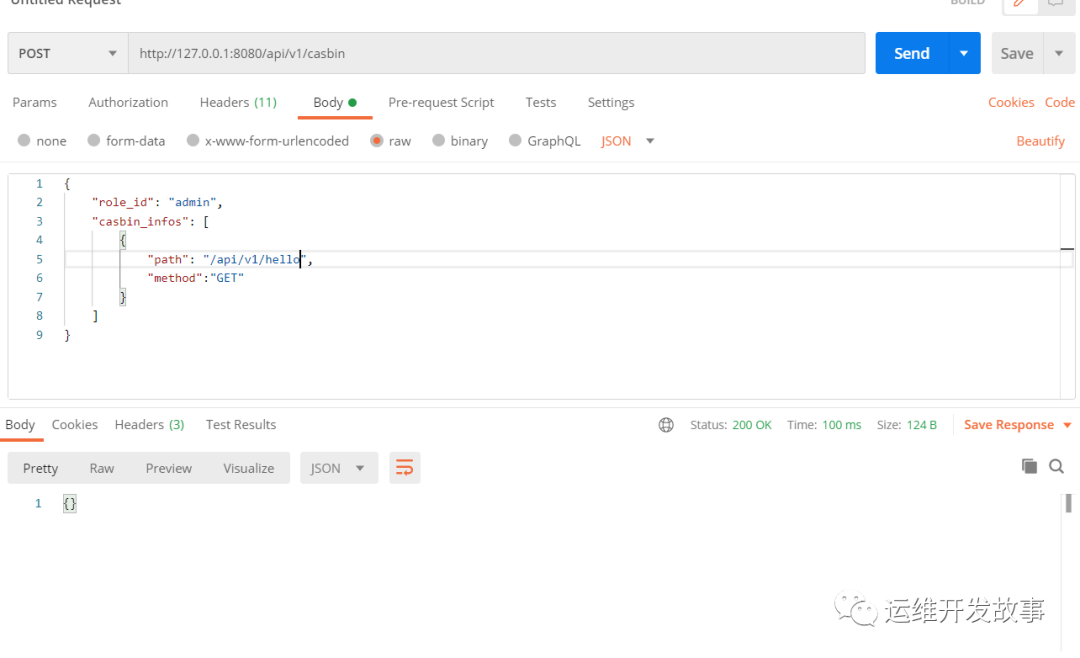Click the {} in response body

point(70,504)
